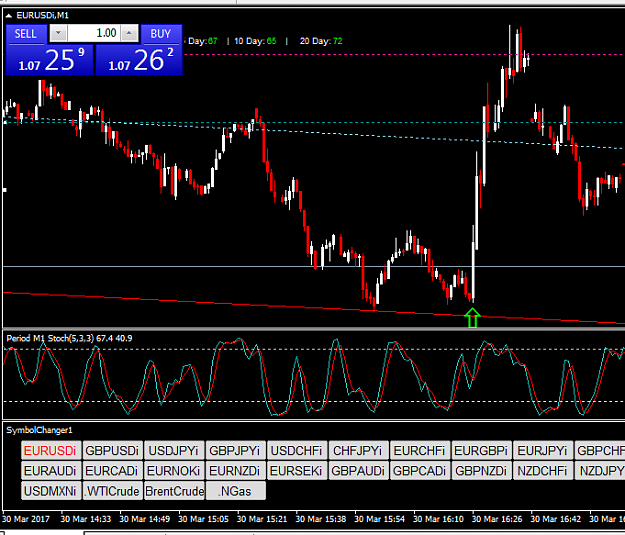Click the 30 Mar 15:05 time label
The height and width of the screenshot is (535, 625).
(203, 519)
